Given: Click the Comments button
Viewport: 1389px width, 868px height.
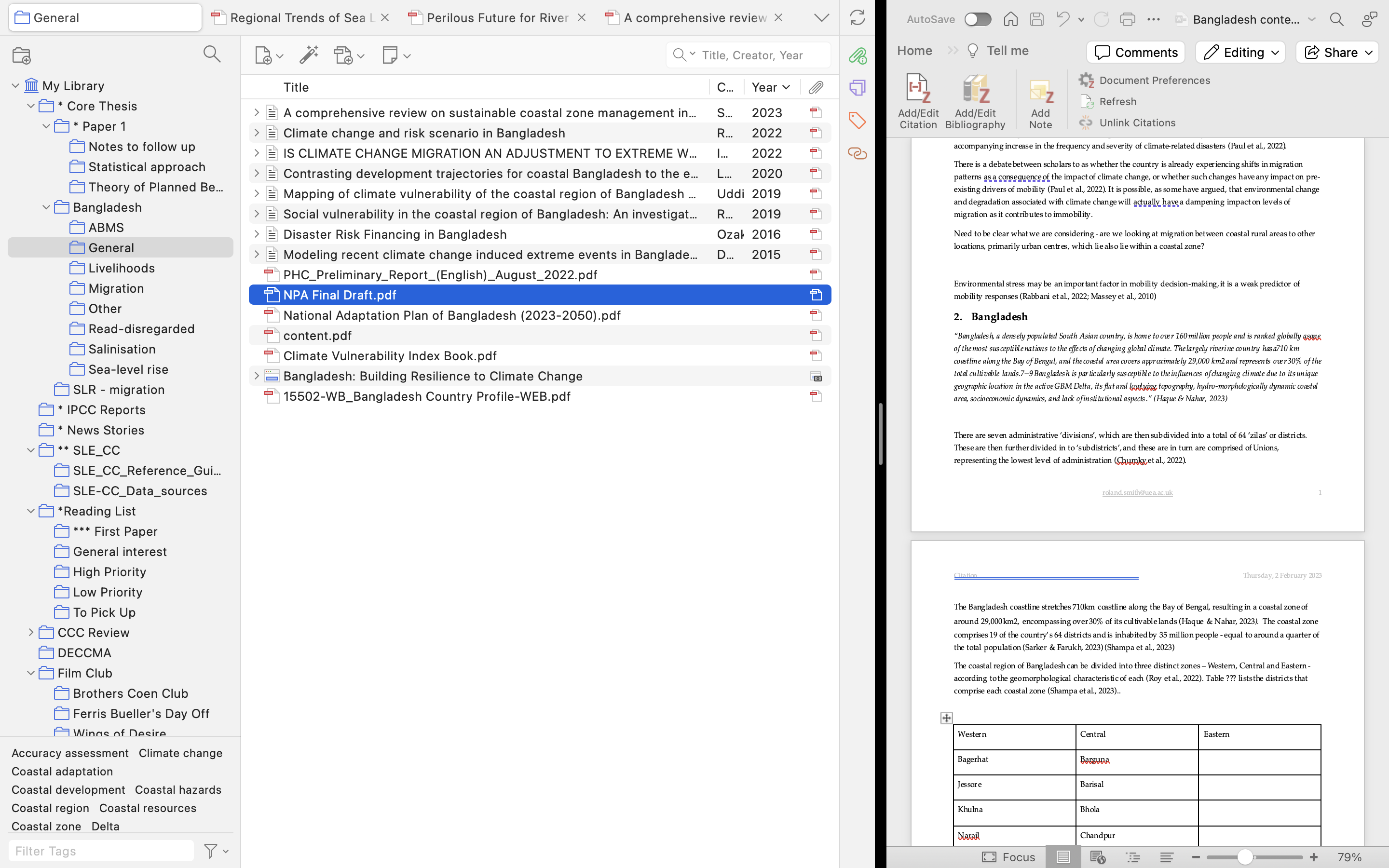Looking at the screenshot, I should click(x=1135, y=52).
